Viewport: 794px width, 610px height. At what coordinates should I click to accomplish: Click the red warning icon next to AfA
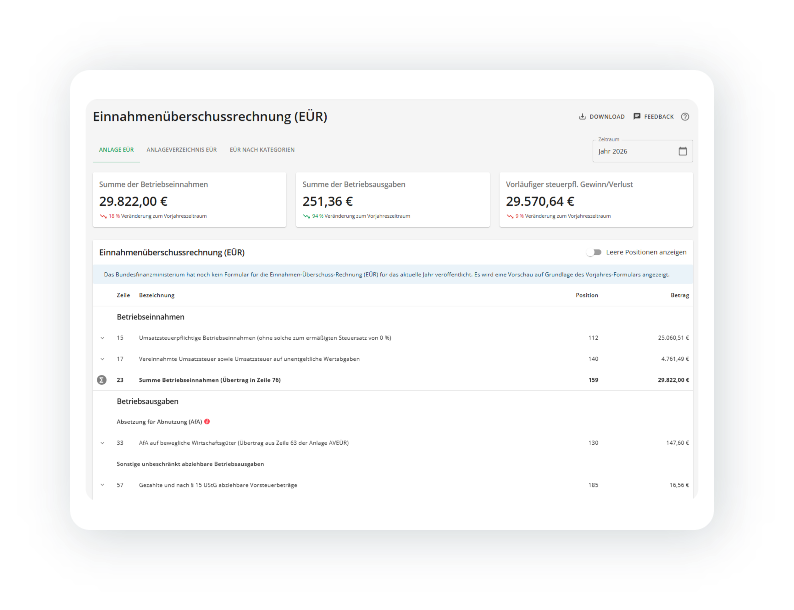pos(207,422)
